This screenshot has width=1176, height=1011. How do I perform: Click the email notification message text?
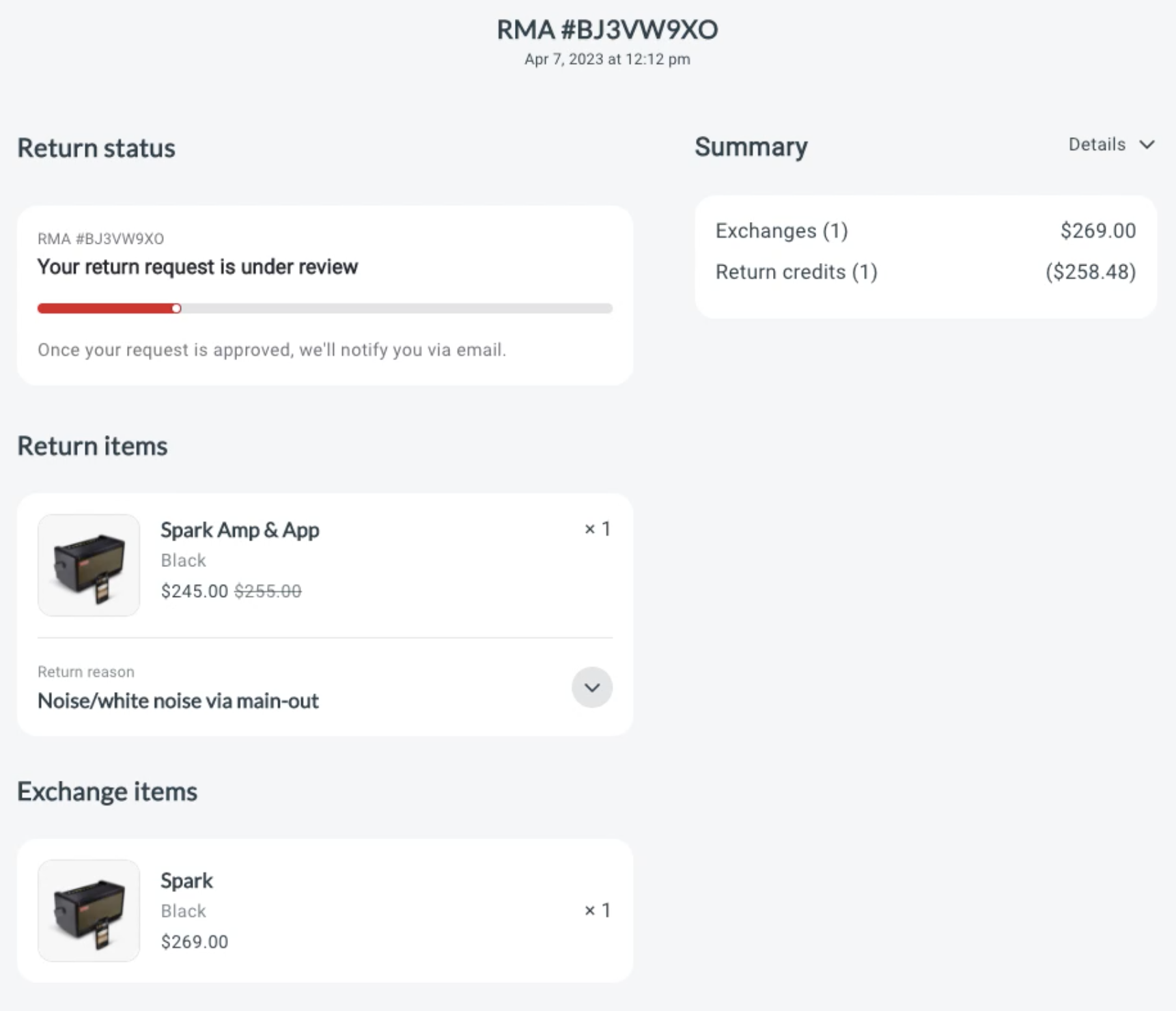272,350
